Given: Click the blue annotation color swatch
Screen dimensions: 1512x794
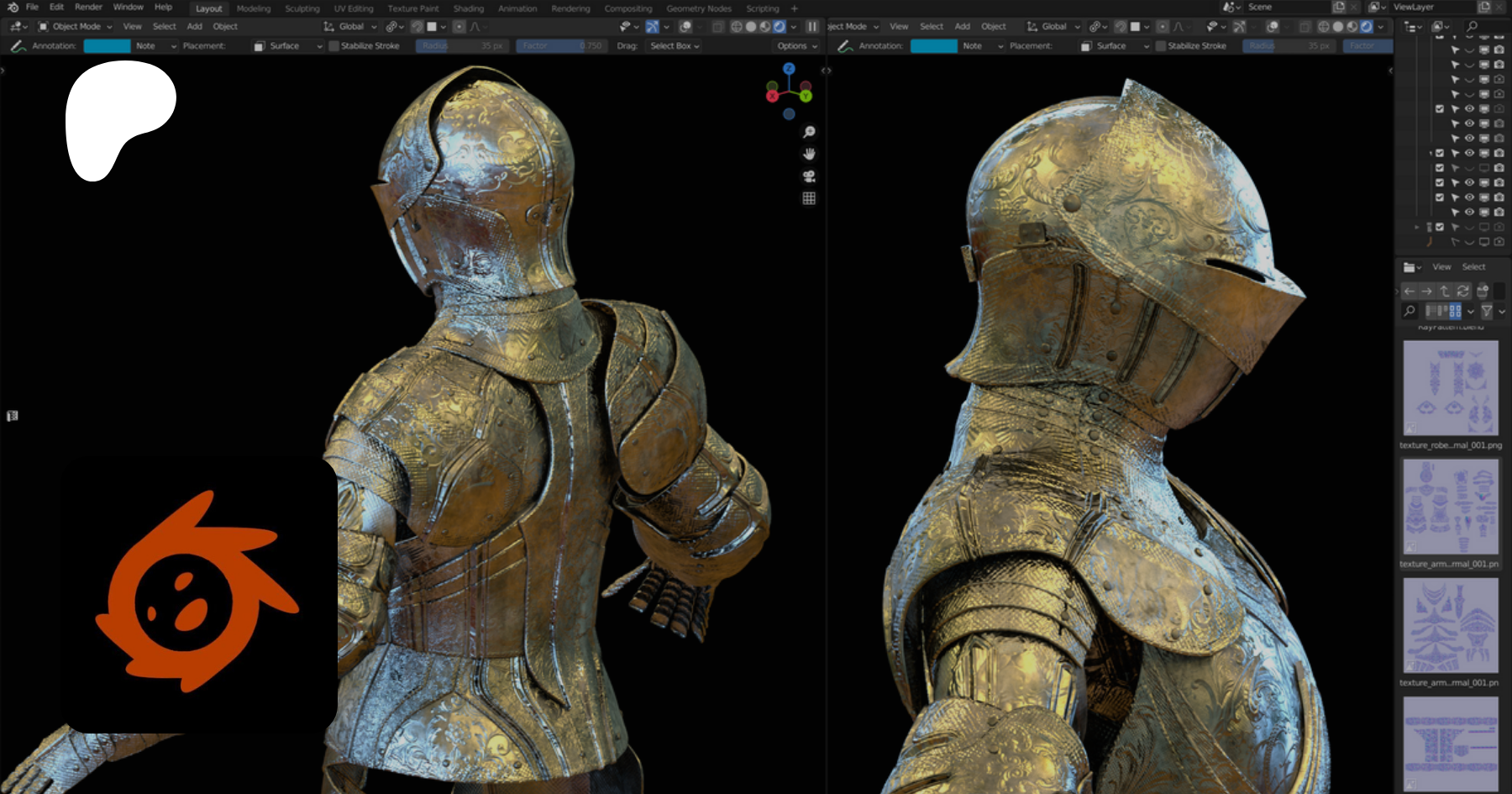Looking at the screenshot, I should pyautogui.click(x=107, y=46).
